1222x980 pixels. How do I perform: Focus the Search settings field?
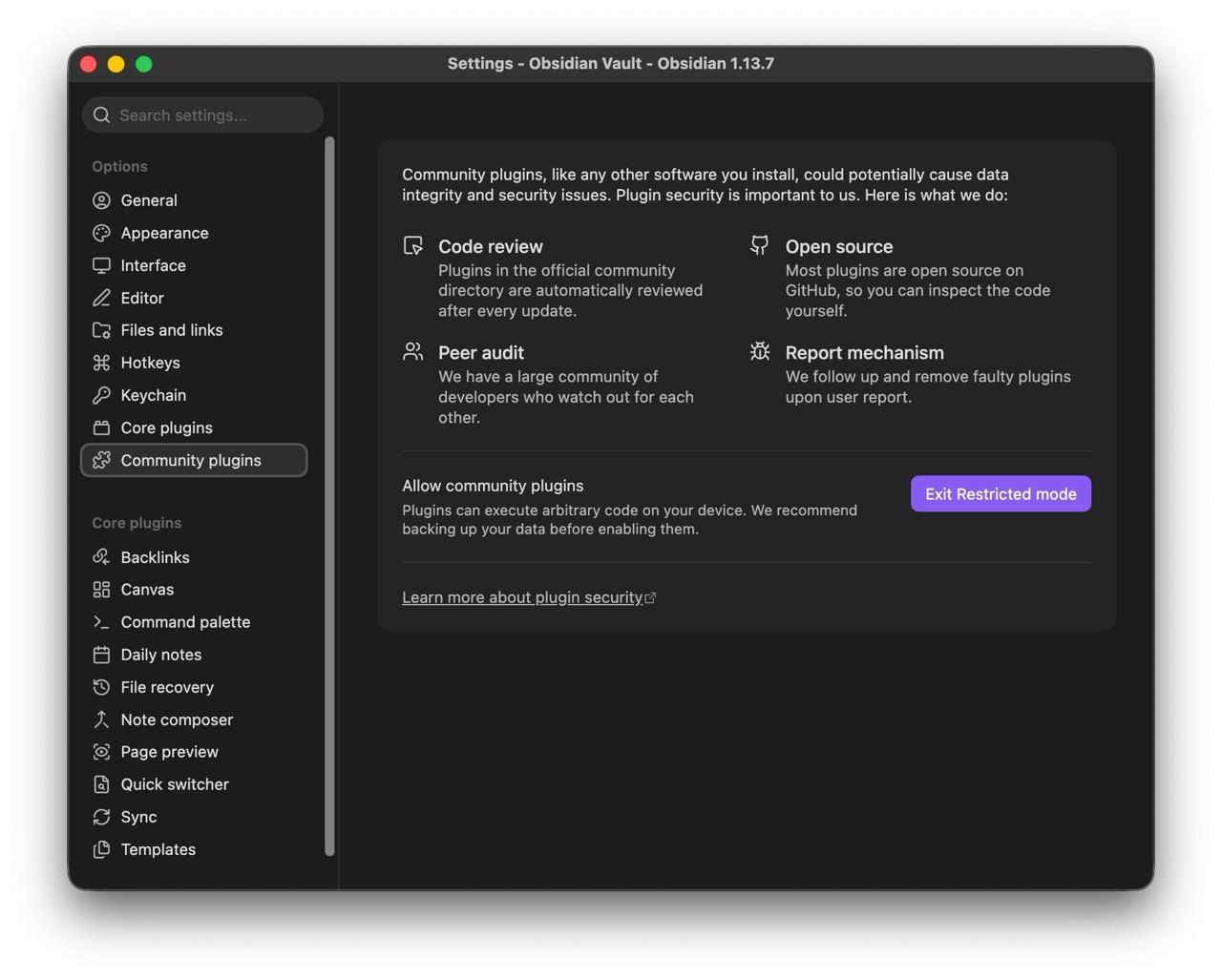click(x=202, y=115)
